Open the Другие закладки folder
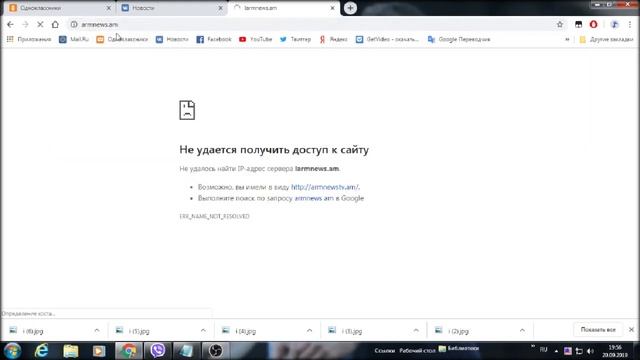The image size is (640, 360). pos(606,39)
